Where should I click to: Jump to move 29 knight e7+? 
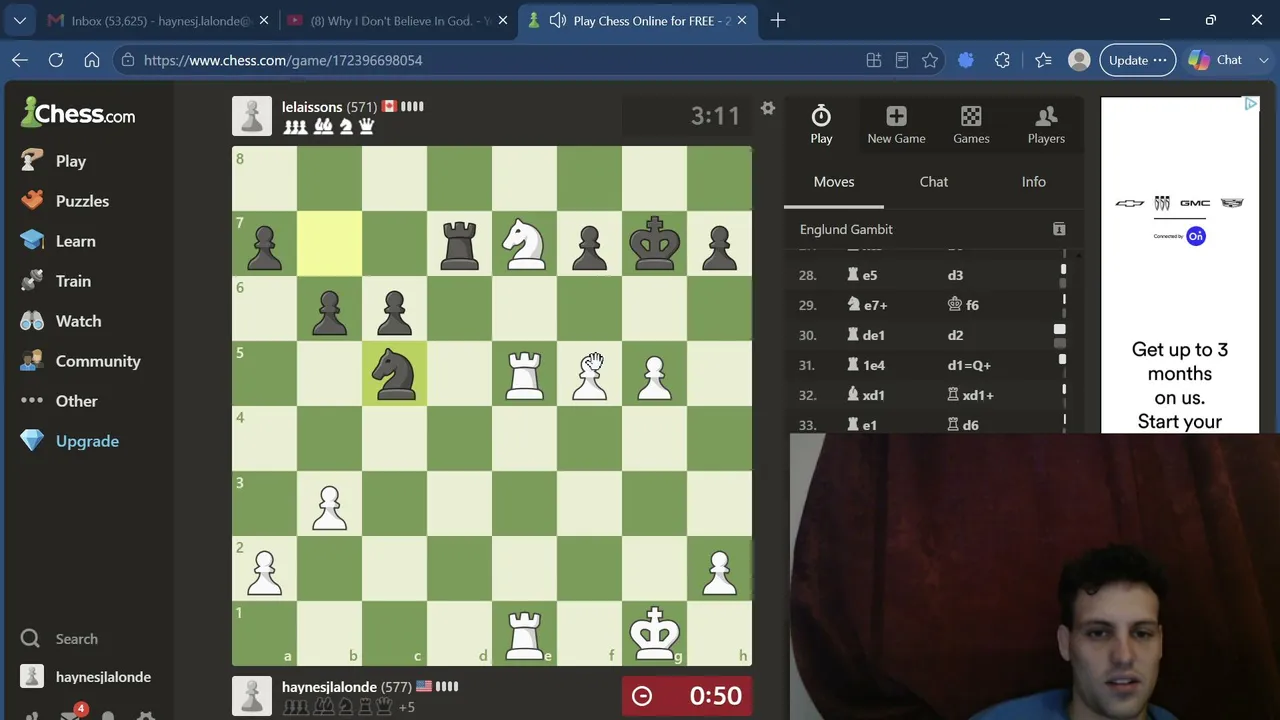[x=867, y=305]
